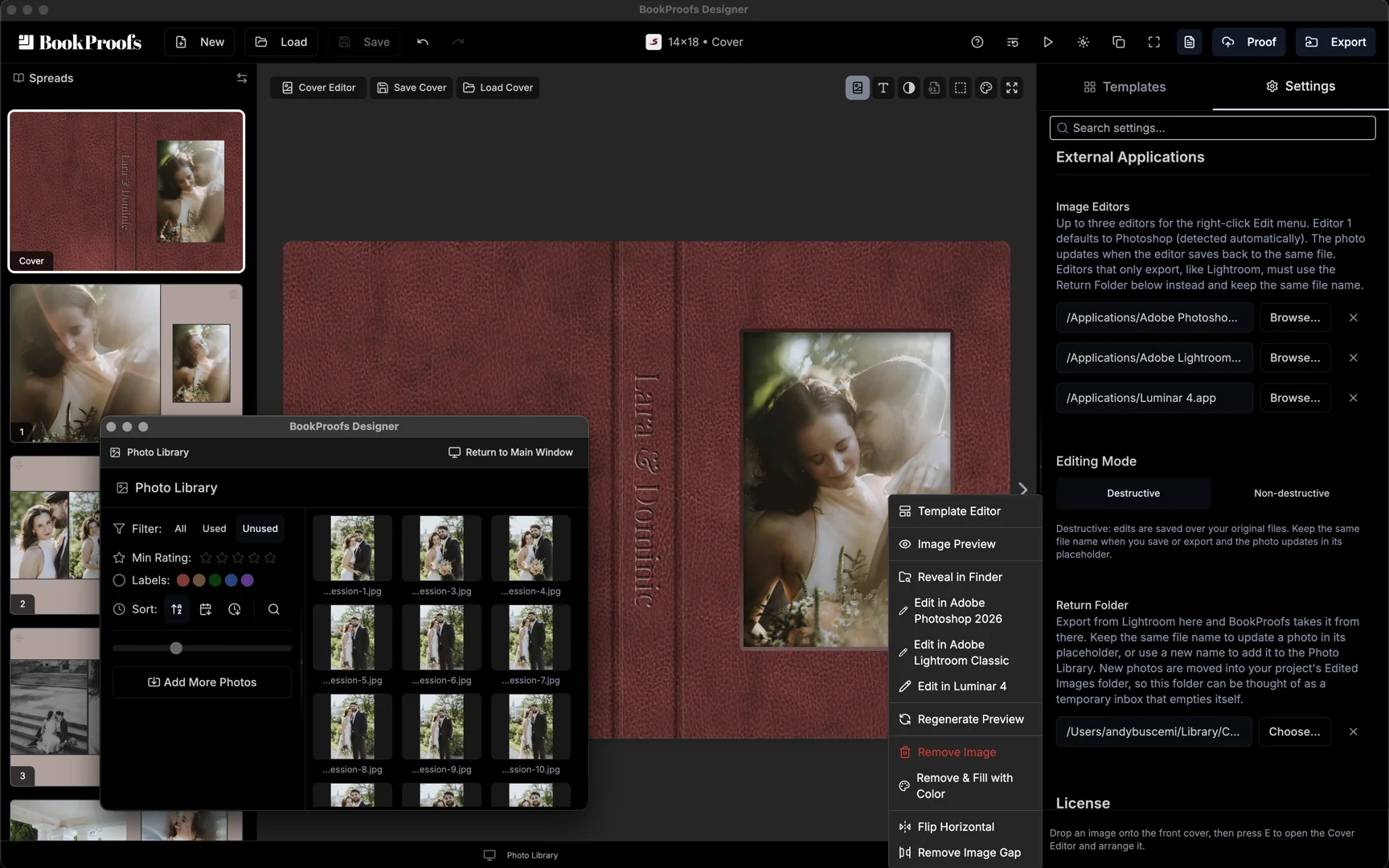Click the expand arrows fit-view icon
This screenshot has width=1389, height=868.
point(1011,88)
